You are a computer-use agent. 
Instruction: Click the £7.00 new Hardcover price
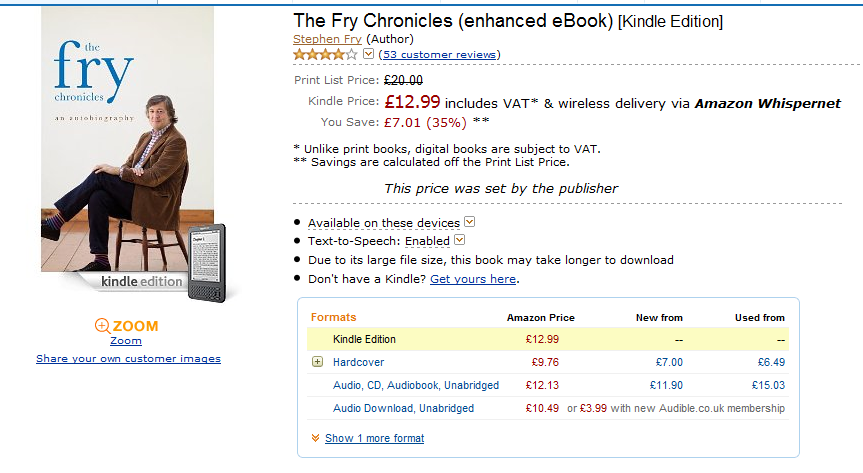[x=669, y=362]
